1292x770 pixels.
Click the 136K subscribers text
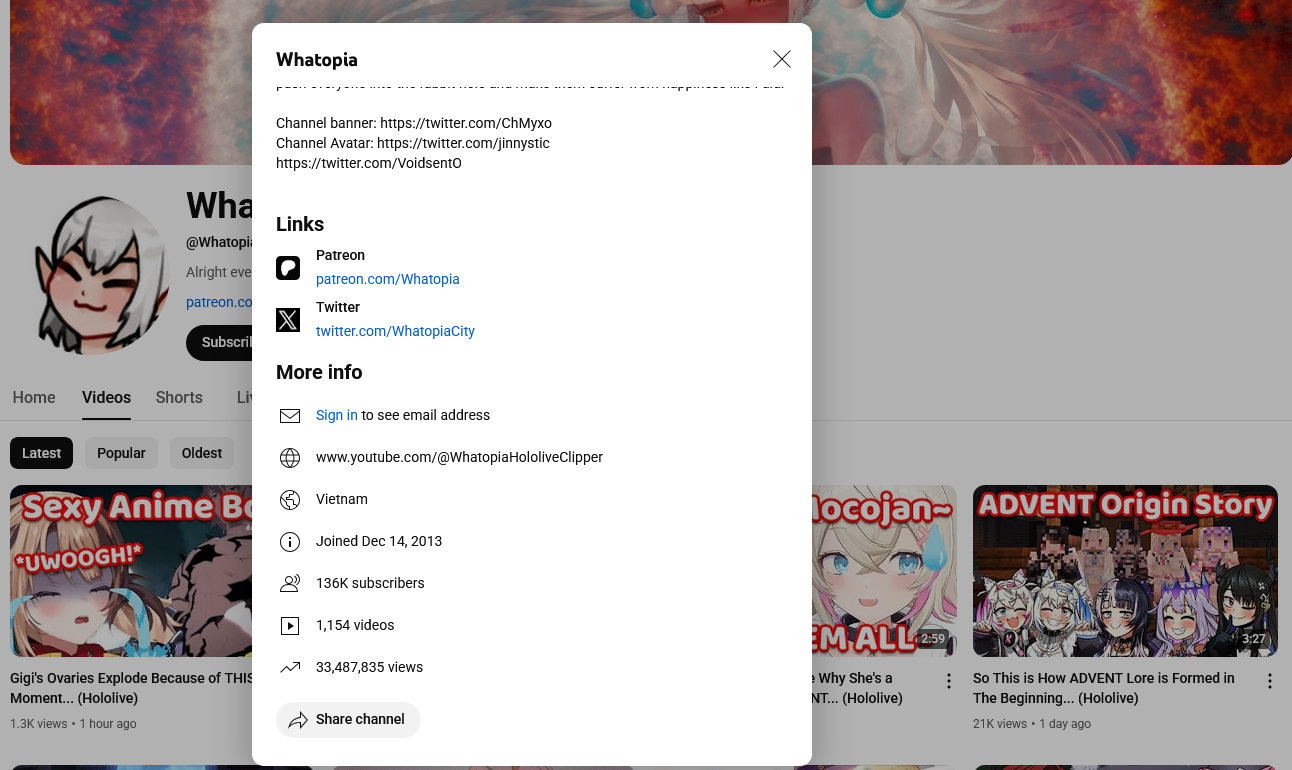370,583
